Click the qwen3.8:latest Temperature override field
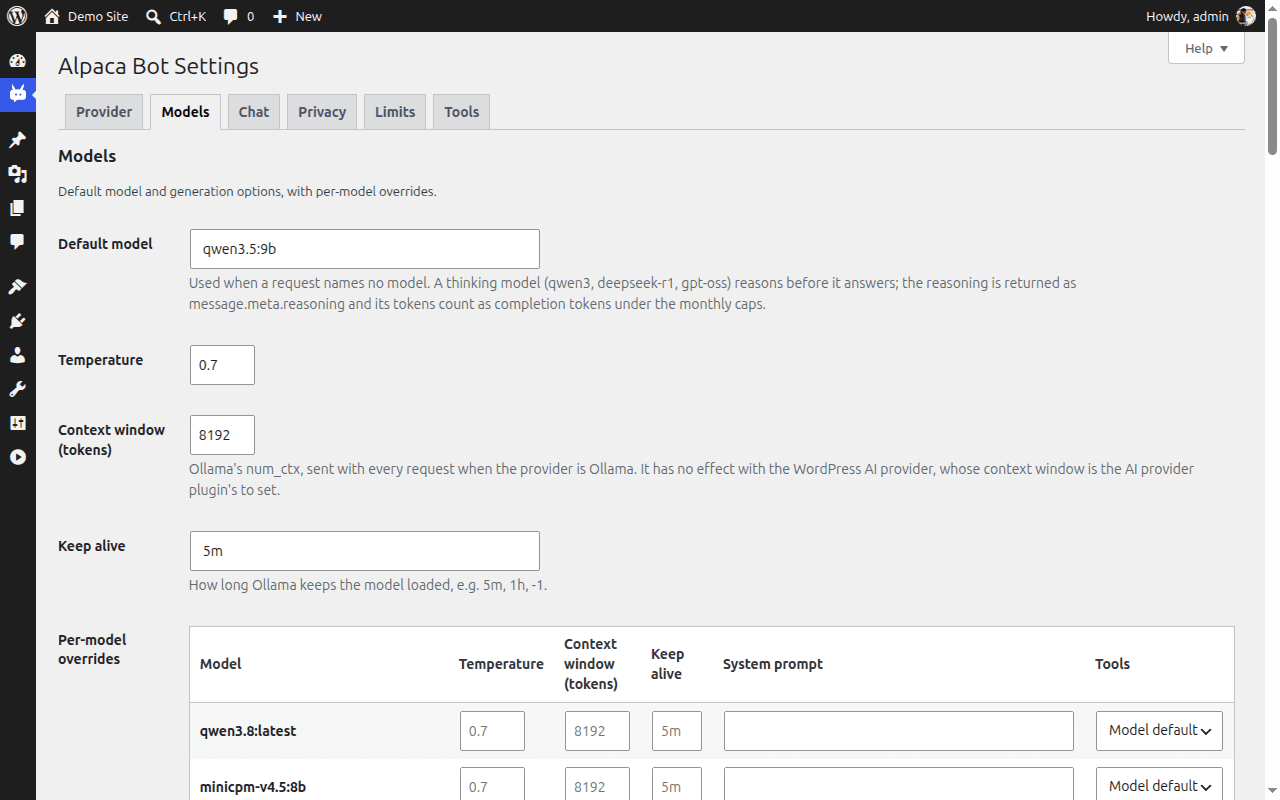 coord(492,731)
